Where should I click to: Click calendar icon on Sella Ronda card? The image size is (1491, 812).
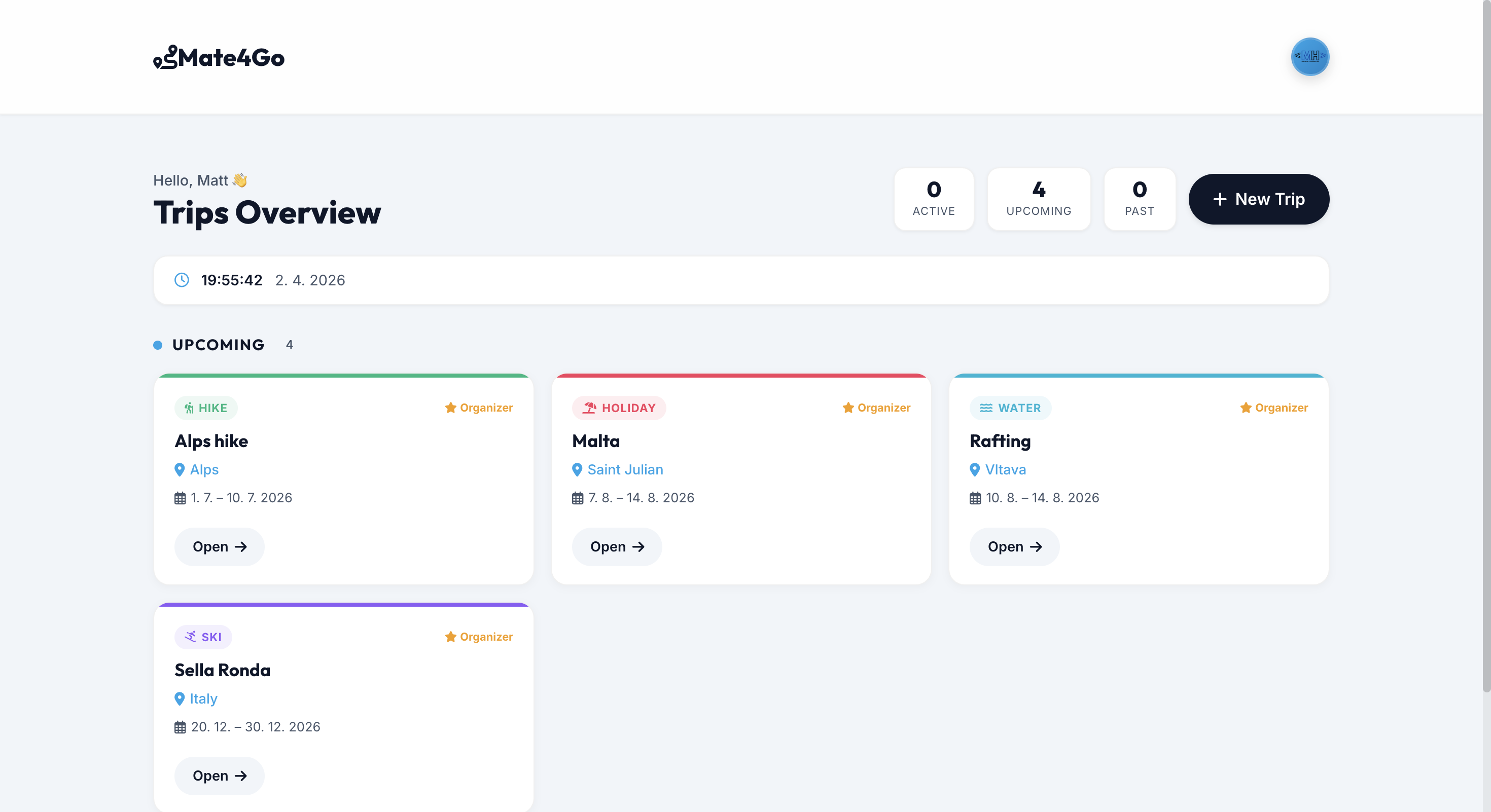pyautogui.click(x=180, y=727)
